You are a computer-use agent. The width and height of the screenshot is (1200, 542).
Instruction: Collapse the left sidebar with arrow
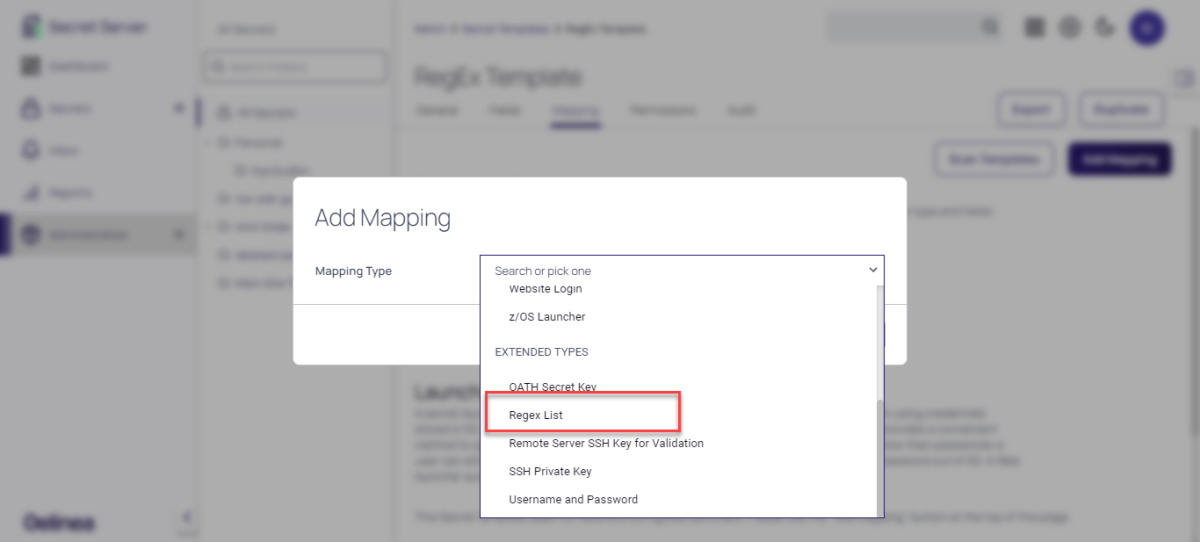pyautogui.click(x=184, y=517)
